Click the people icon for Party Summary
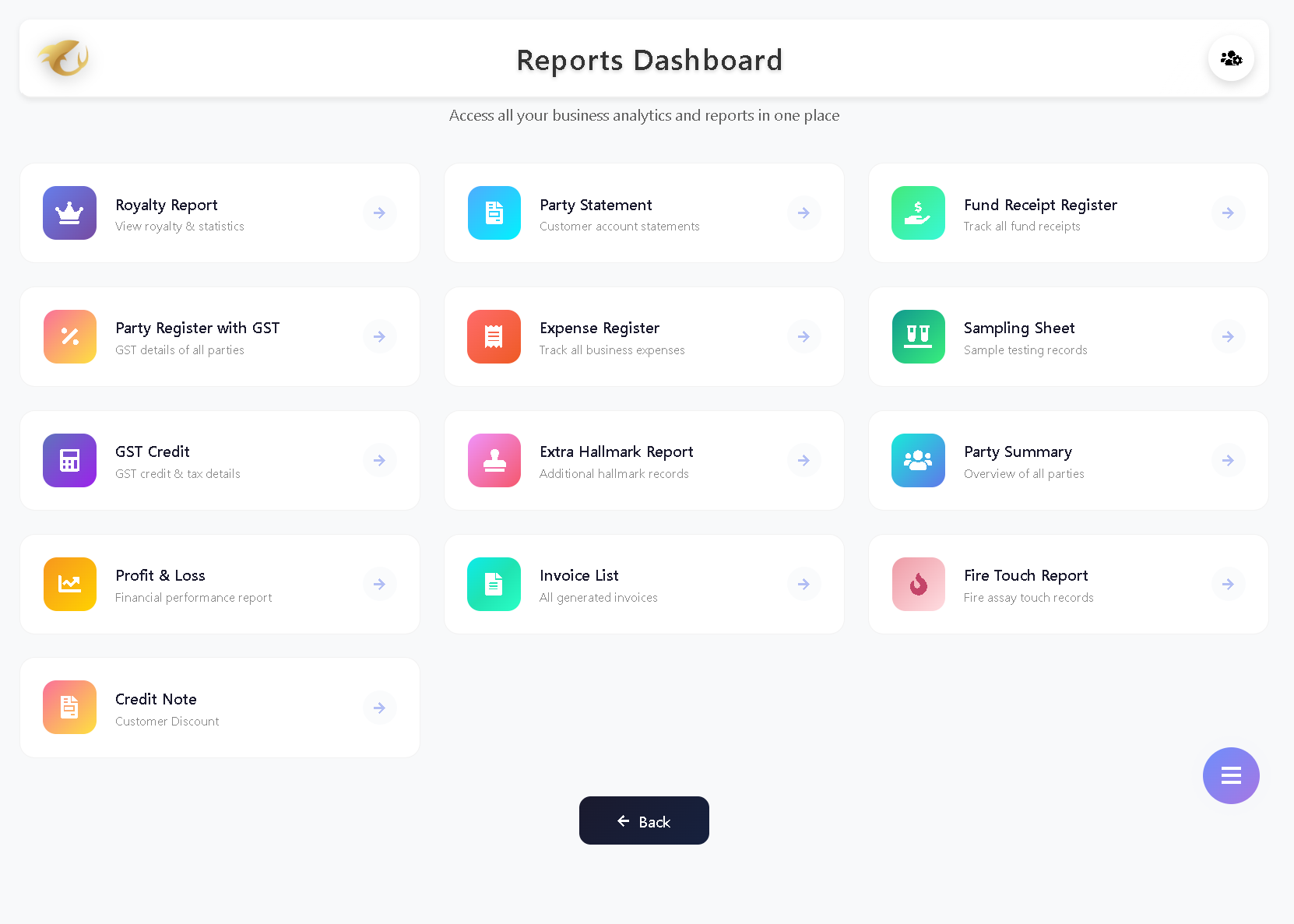The width and height of the screenshot is (1294, 924). click(x=918, y=460)
